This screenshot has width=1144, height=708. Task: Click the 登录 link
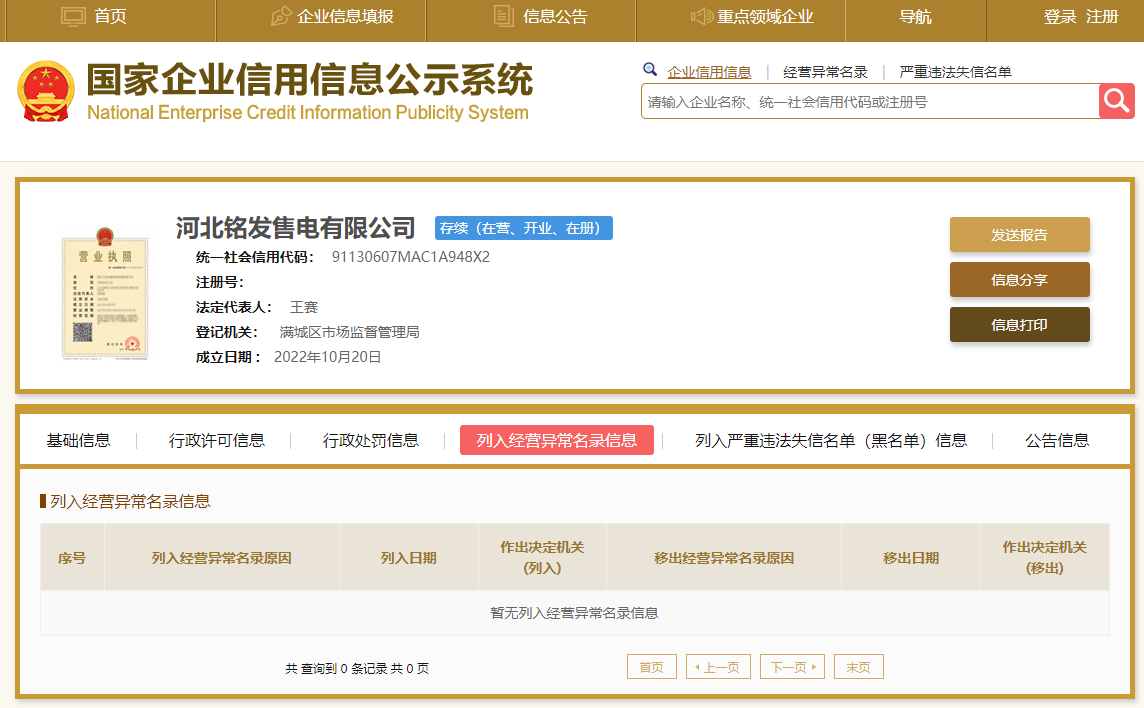click(x=1060, y=17)
